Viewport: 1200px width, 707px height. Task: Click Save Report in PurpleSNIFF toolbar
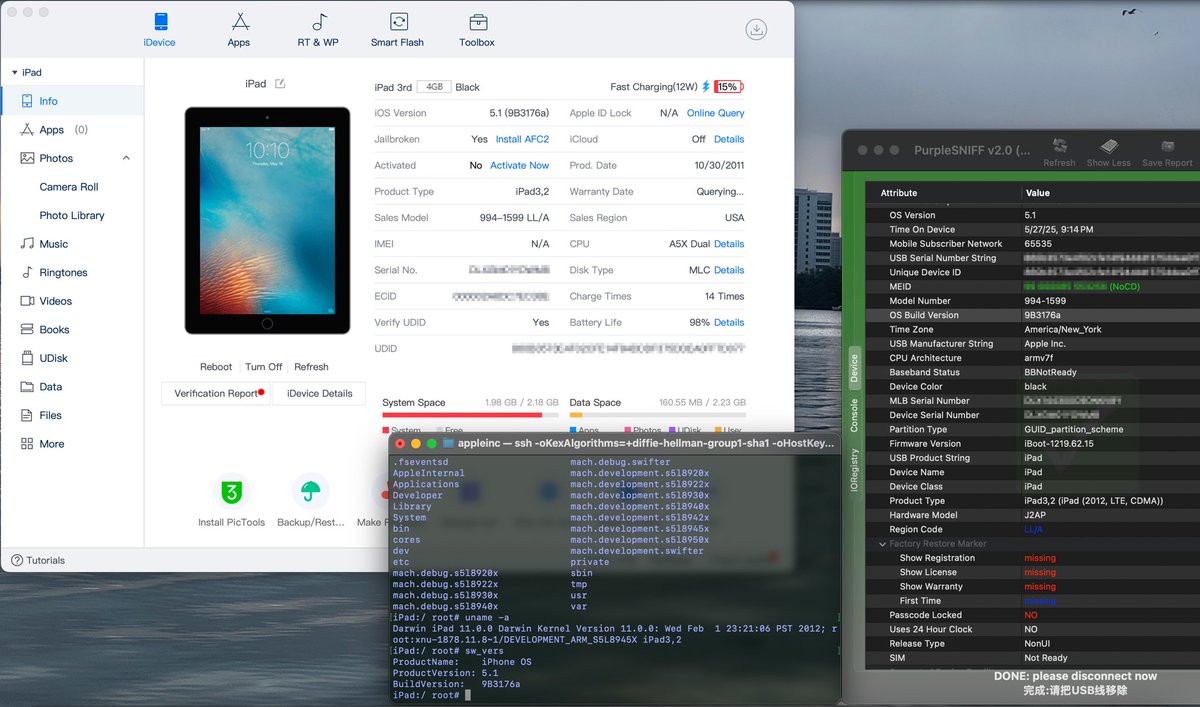click(1167, 152)
